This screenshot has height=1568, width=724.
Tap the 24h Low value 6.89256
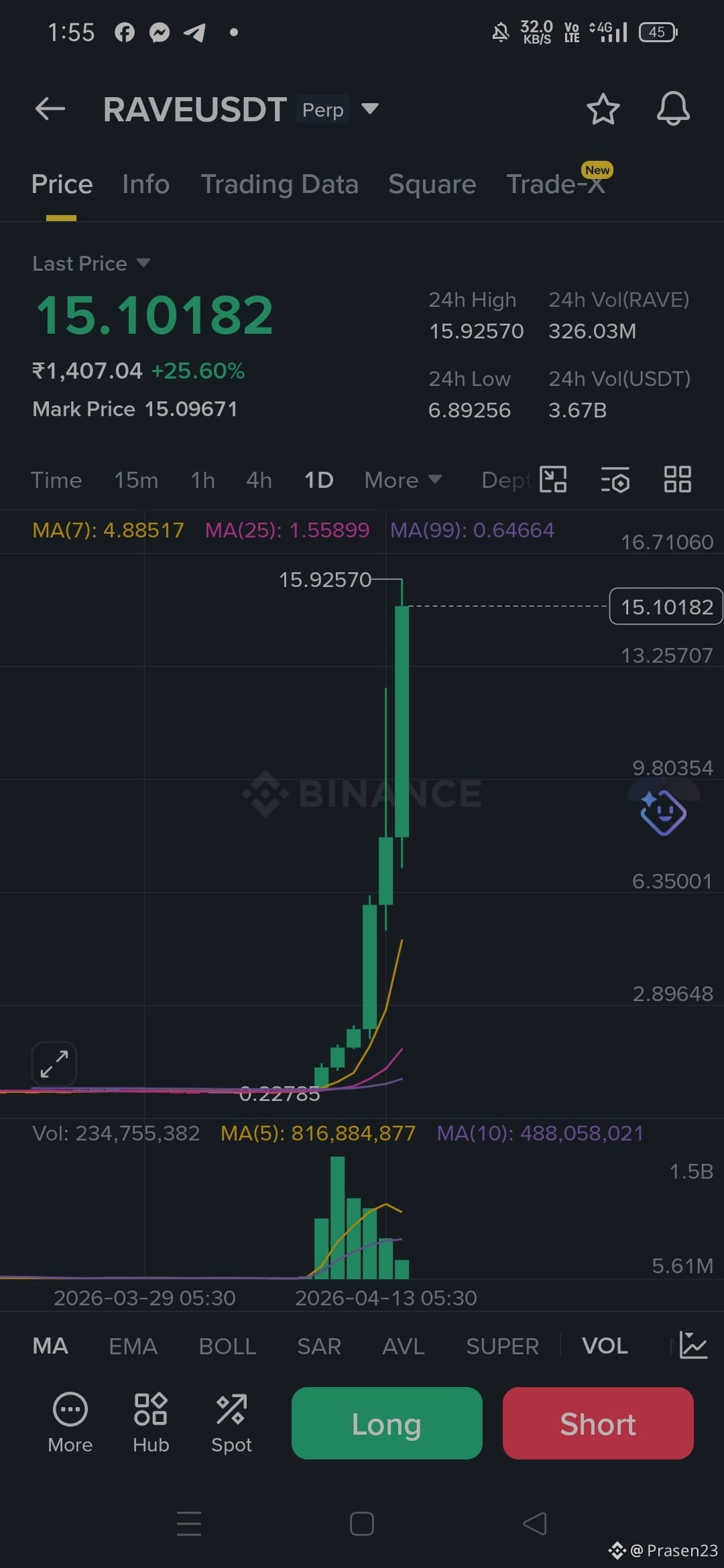(469, 410)
